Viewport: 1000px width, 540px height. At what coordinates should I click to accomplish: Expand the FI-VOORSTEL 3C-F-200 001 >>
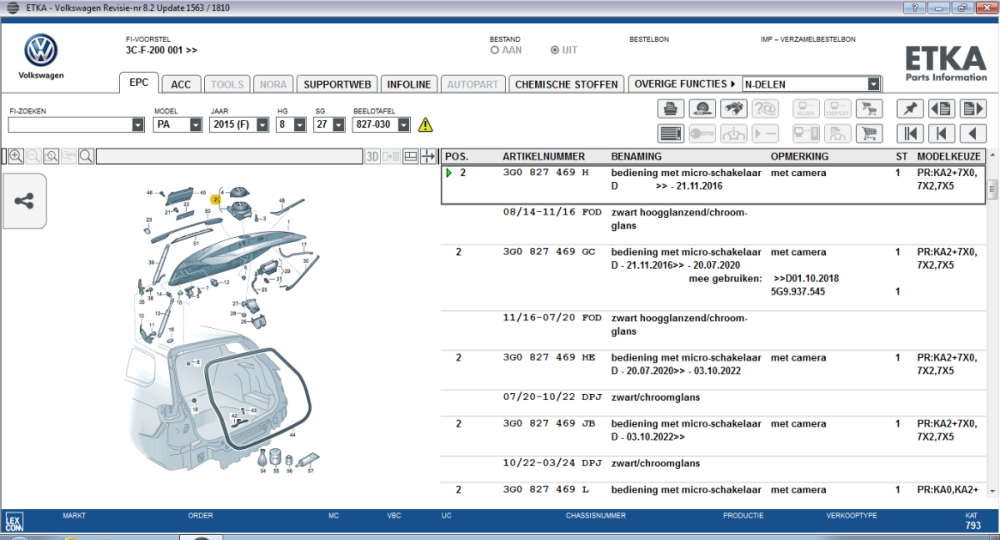pos(161,50)
